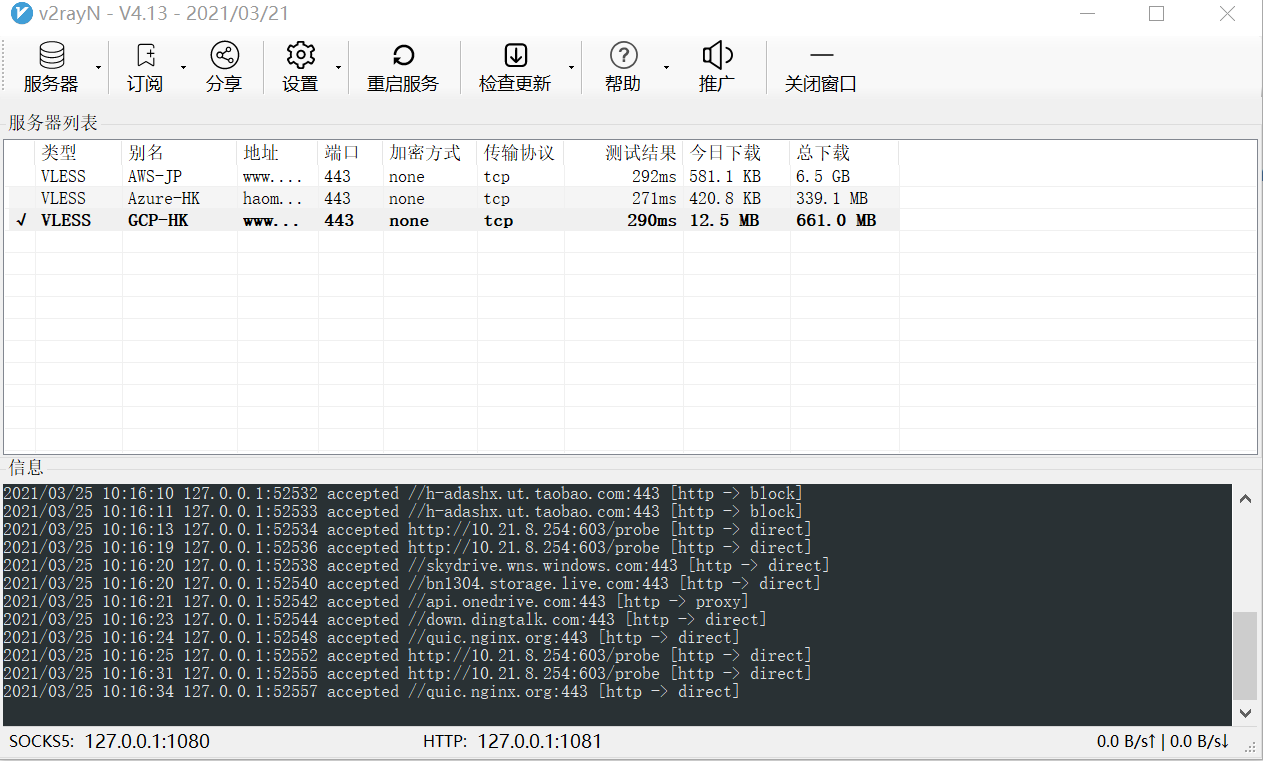Click the down.dingtalk.com log line
Image resolution: width=1263 pixels, height=761 pixels.
pyautogui.click(x=385, y=620)
